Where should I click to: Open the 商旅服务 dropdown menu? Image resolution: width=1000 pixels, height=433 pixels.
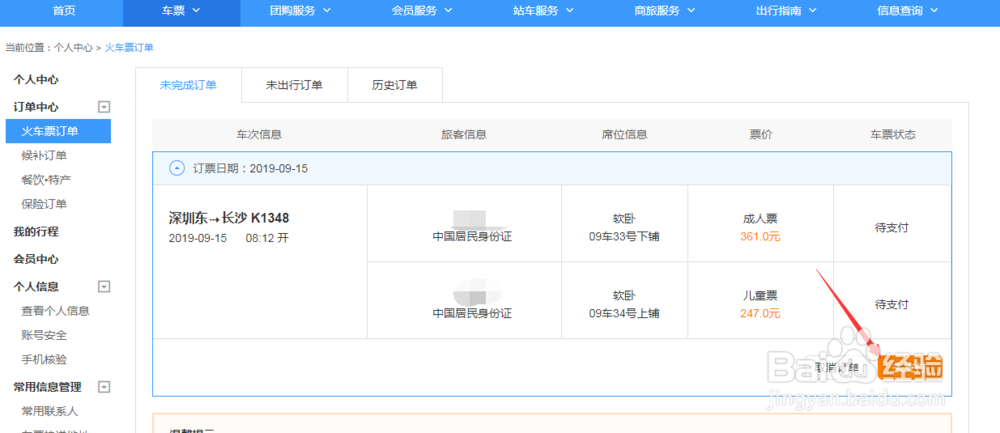point(665,11)
